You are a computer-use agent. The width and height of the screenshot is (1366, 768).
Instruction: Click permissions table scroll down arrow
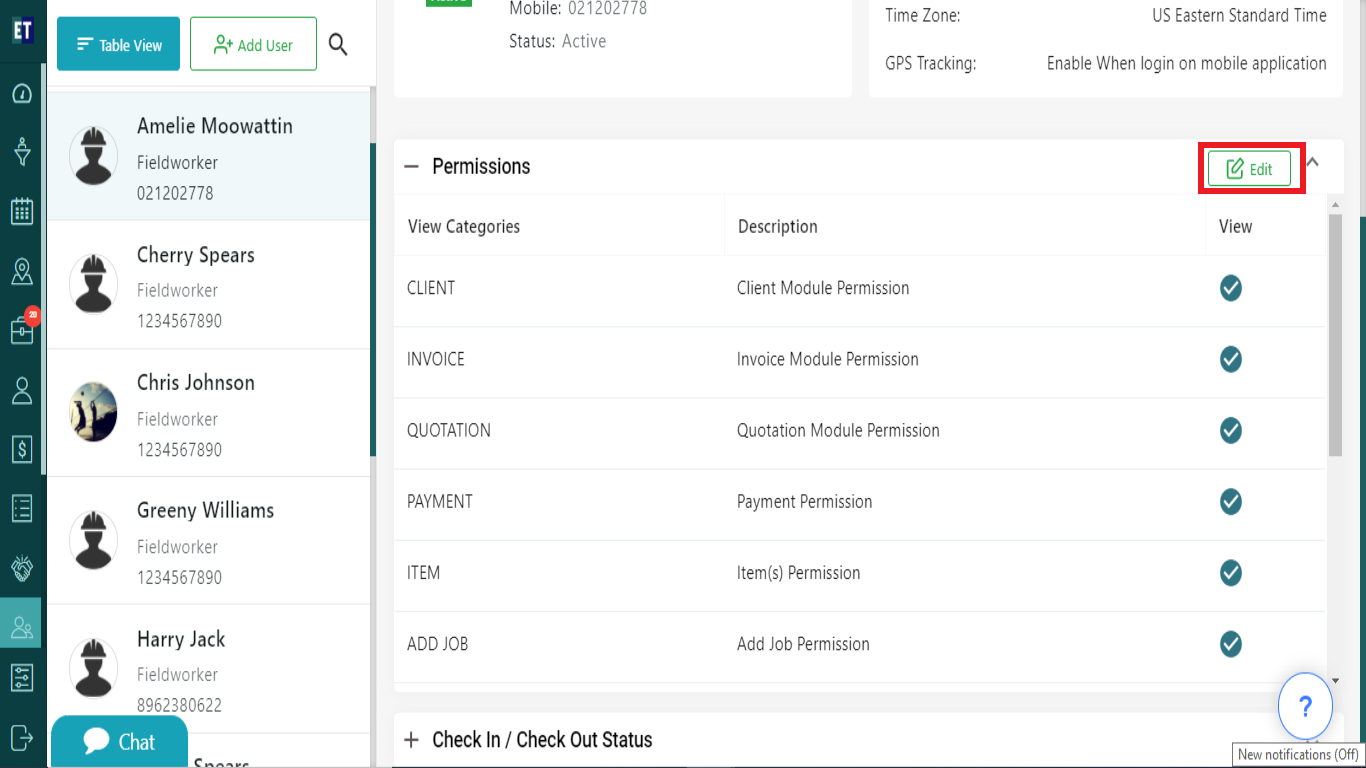[1335, 681]
